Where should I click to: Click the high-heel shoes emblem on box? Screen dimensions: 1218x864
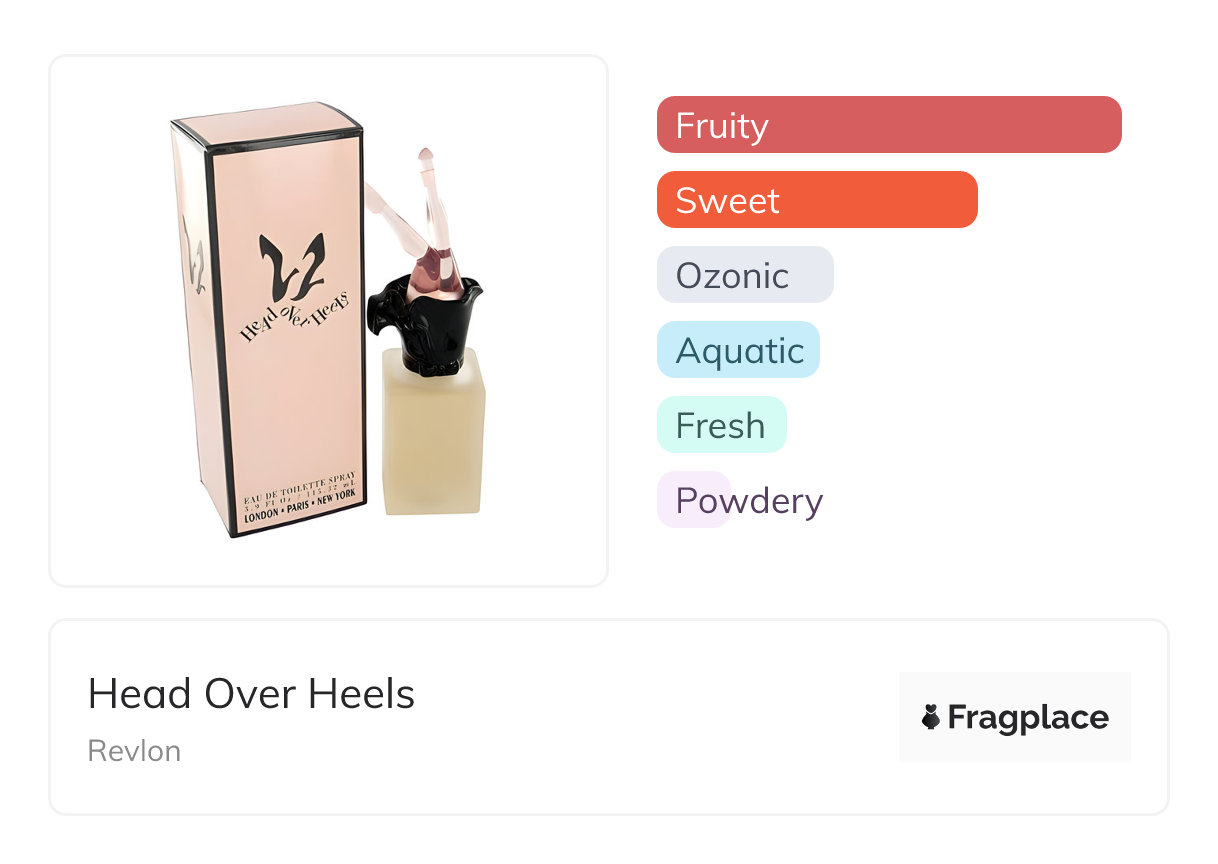click(x=290, y=265)
